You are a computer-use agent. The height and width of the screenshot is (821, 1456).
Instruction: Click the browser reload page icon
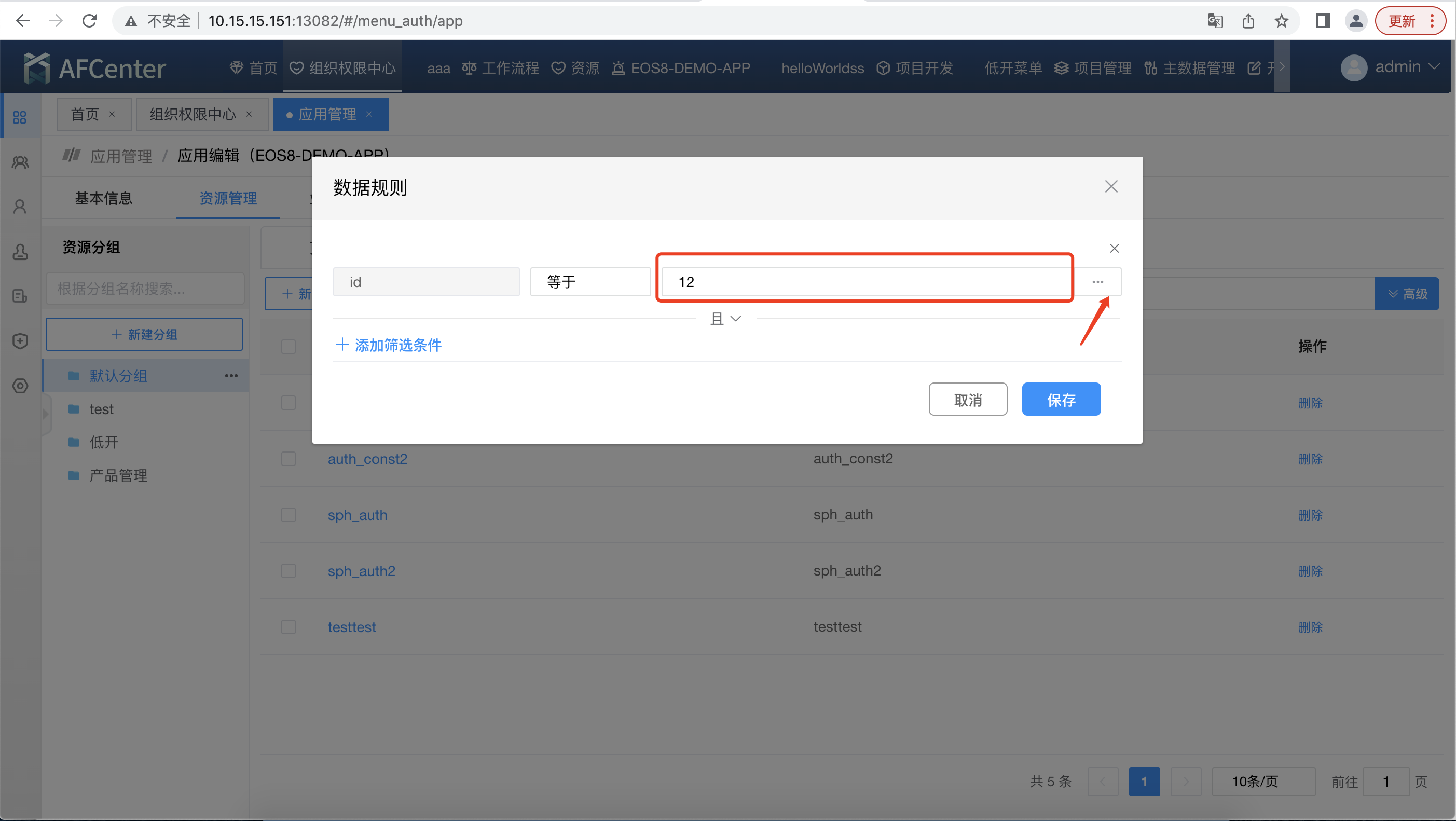89,21
